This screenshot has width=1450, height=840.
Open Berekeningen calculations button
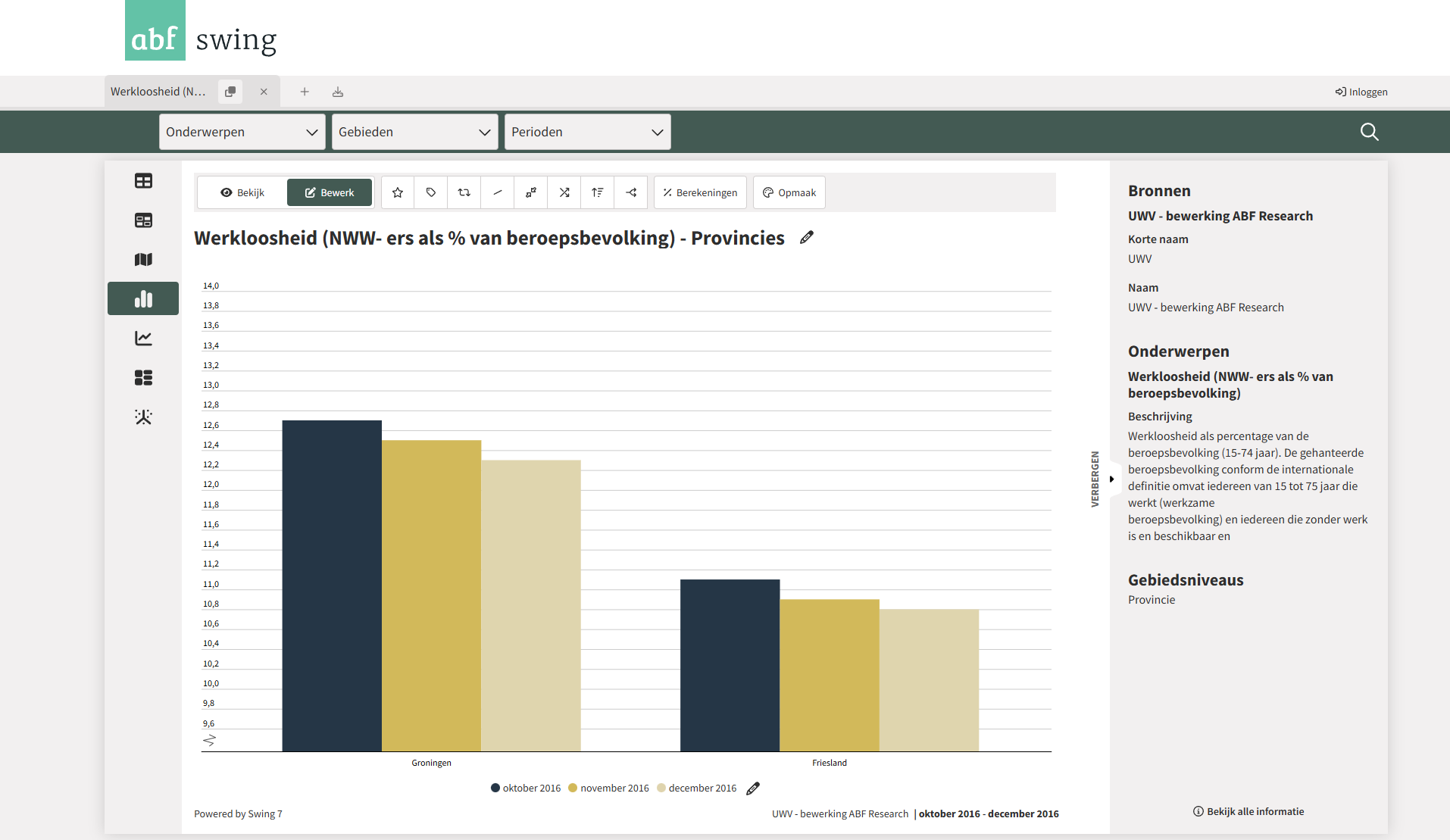click(x=700, y=192)
